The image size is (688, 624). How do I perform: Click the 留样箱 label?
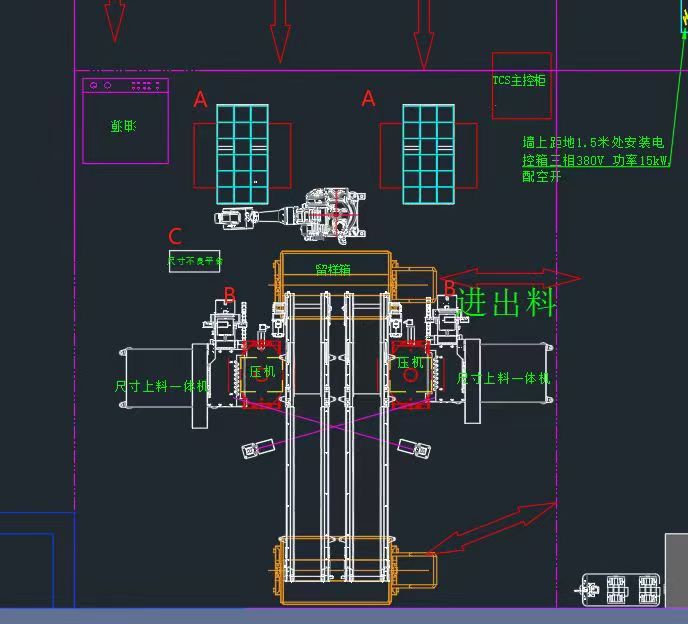click(333, 270)
